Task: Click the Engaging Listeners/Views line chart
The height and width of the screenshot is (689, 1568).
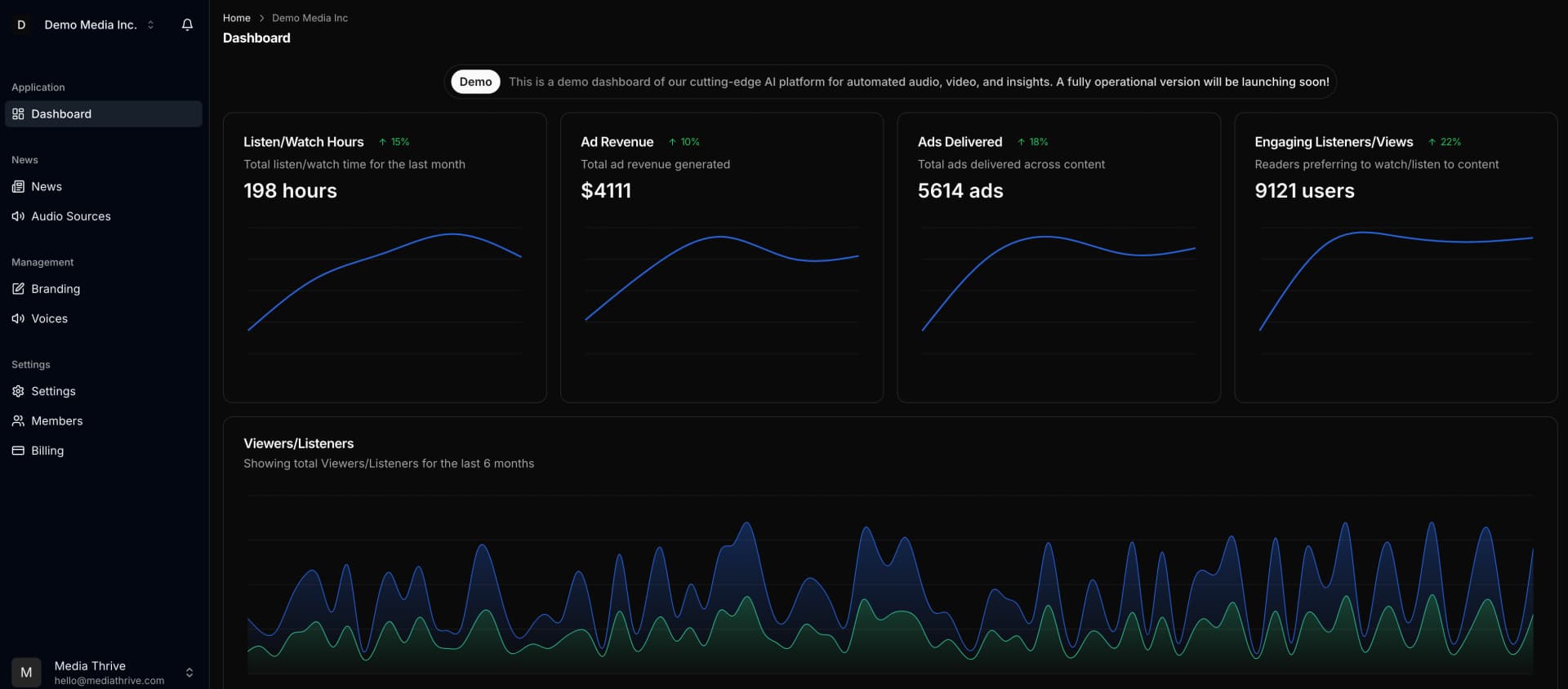Action: click(x=1396, y=291)
